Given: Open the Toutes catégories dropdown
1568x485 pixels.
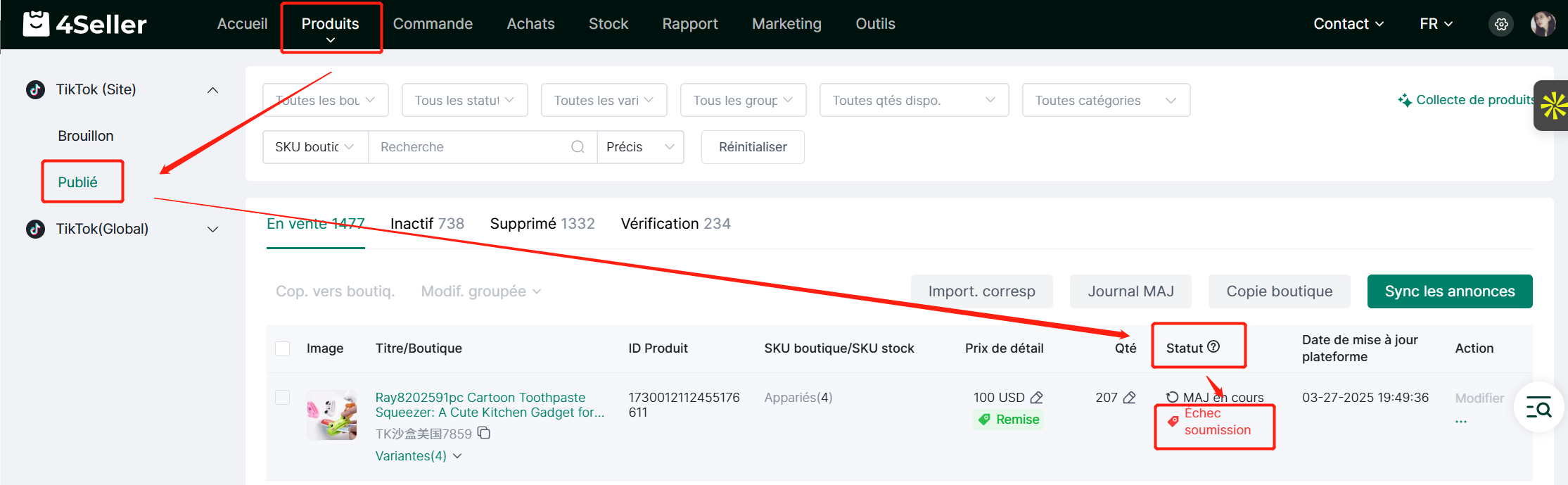Looking at the screenshot, I should [1105, 101].
